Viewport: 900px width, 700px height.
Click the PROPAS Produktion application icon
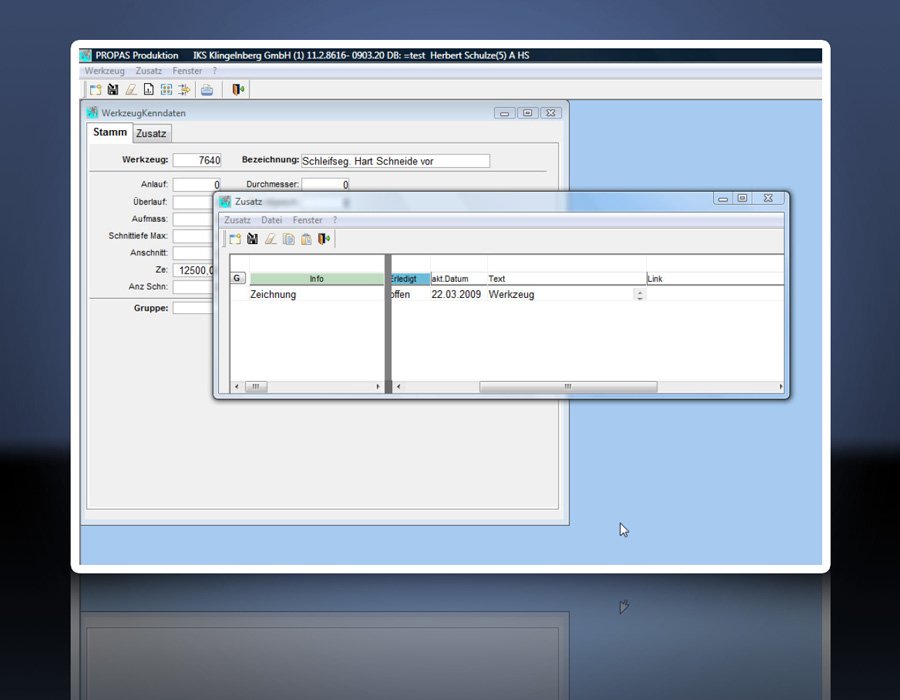coord(86,55)
